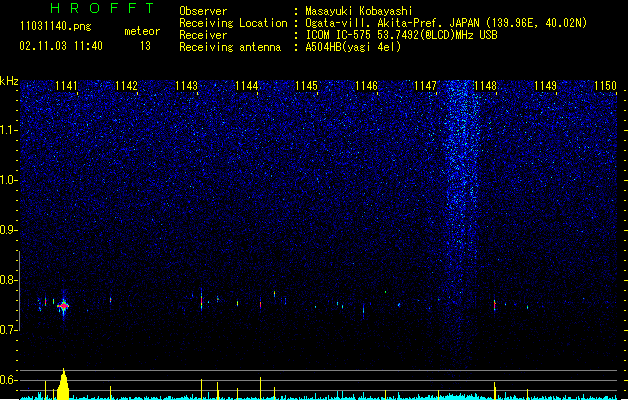Click the bright red meteor echo near 1141
Screen dimensions: 629x400
tap(63, 306)
